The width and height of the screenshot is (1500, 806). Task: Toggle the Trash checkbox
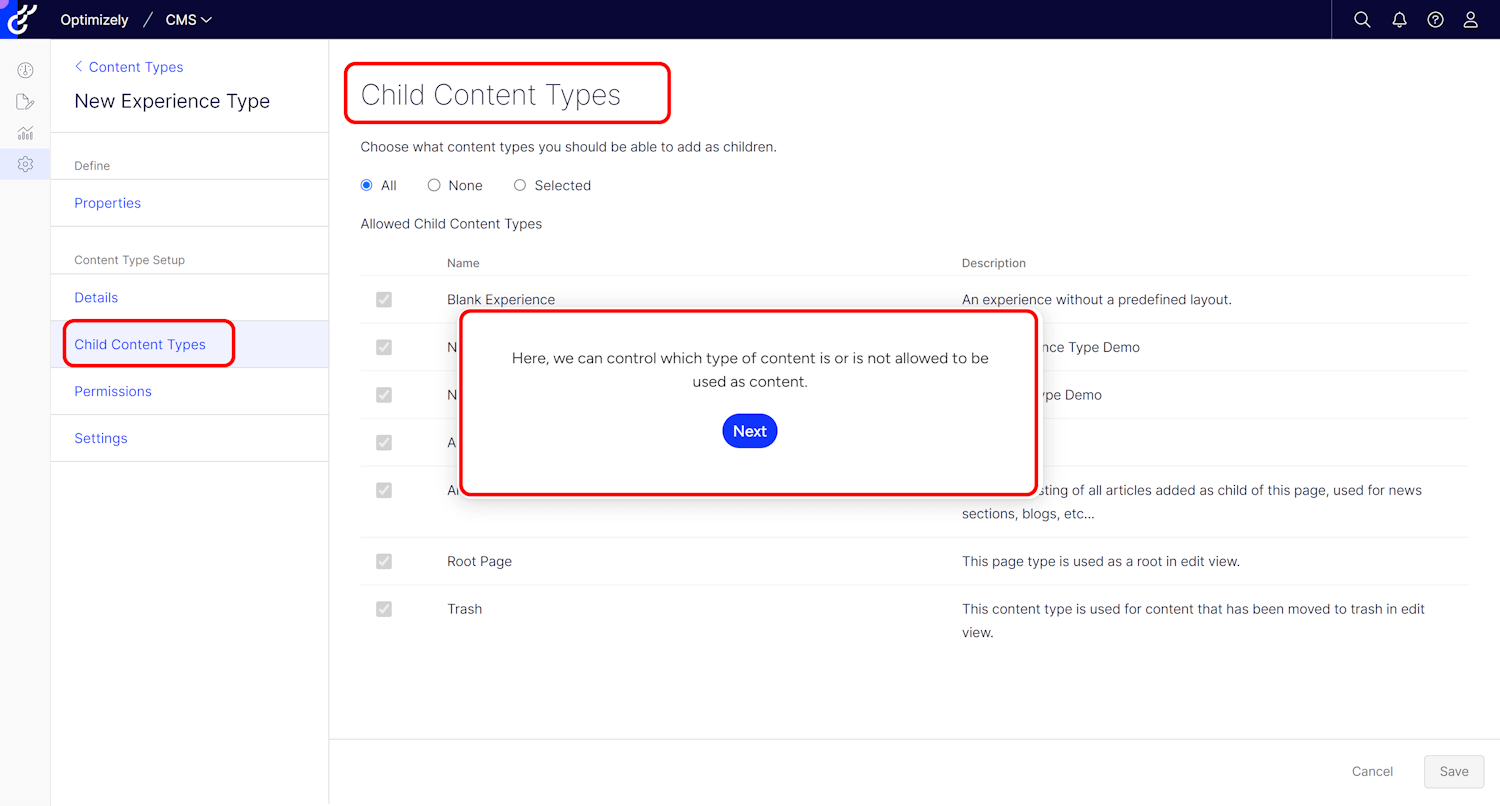(x=384, y=609)
